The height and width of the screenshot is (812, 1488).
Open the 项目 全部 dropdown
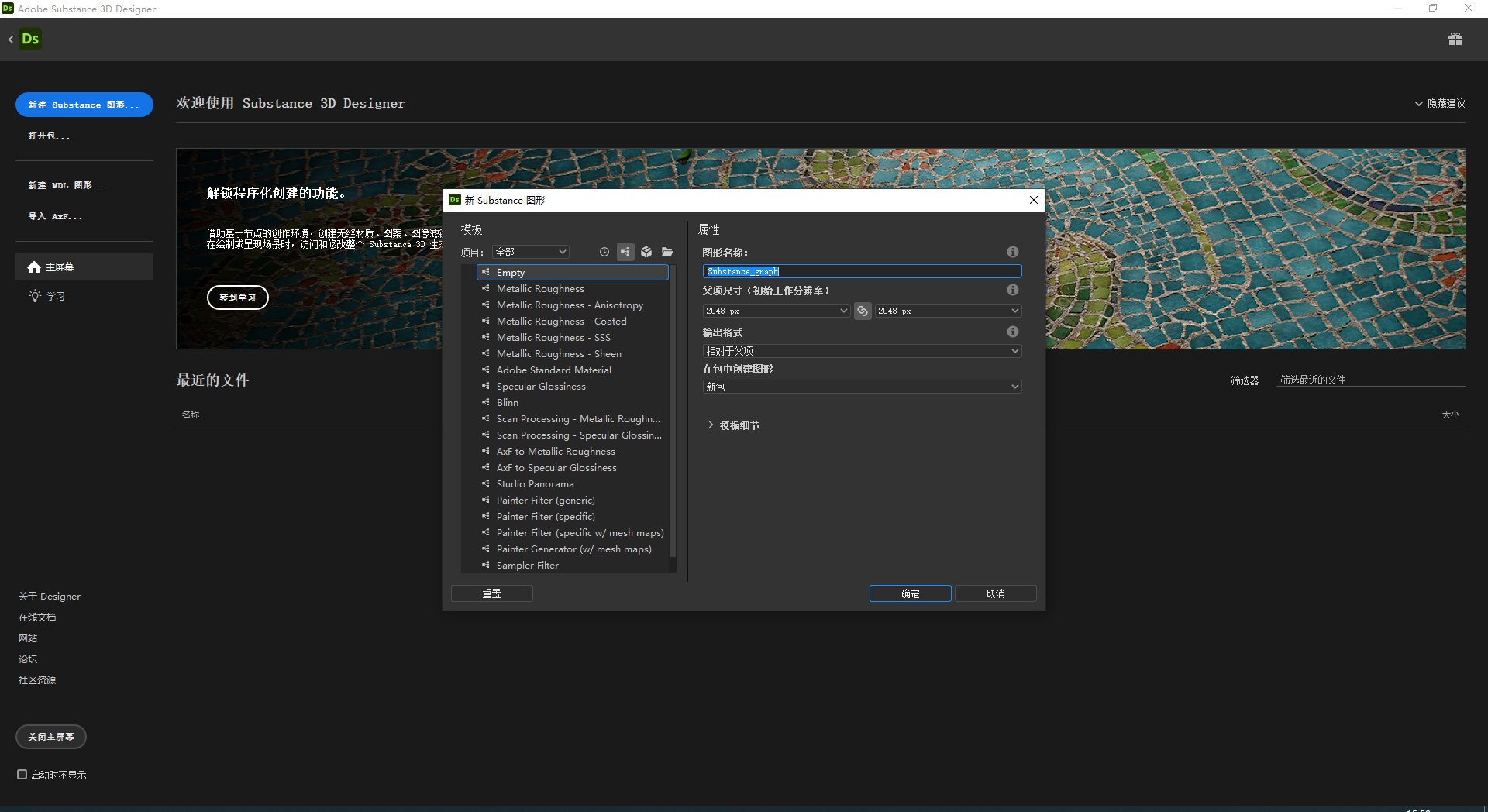click(x=531, y=252)
